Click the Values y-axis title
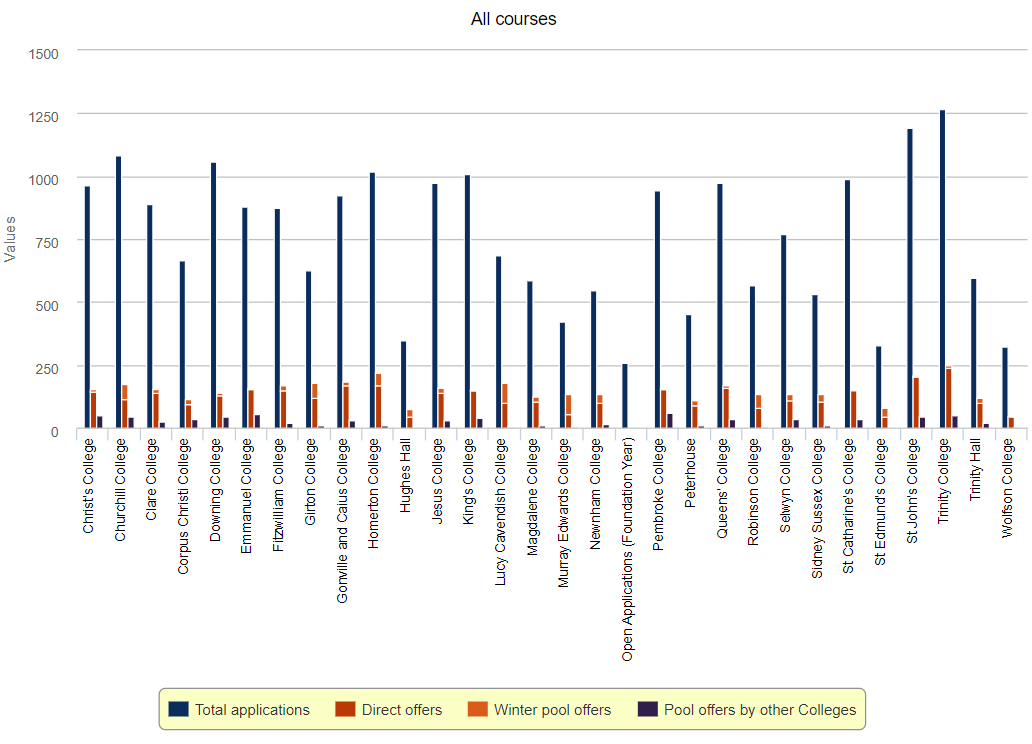Screen dimensions: 1032x744 (10, 238)
